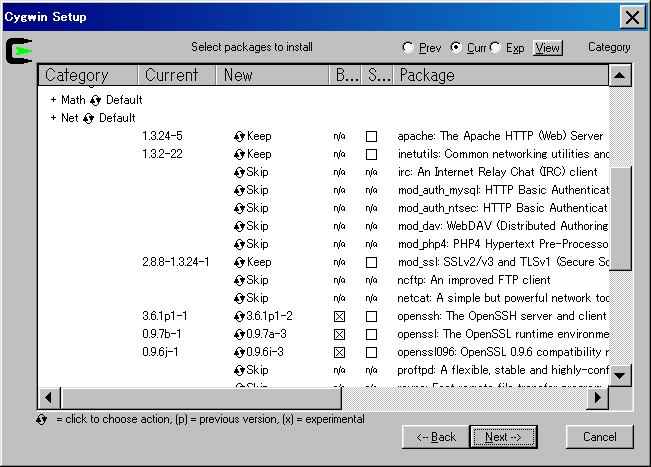651x467 pixels.
Task: Expand the Net category plus sign
Action: click(54, 118)
